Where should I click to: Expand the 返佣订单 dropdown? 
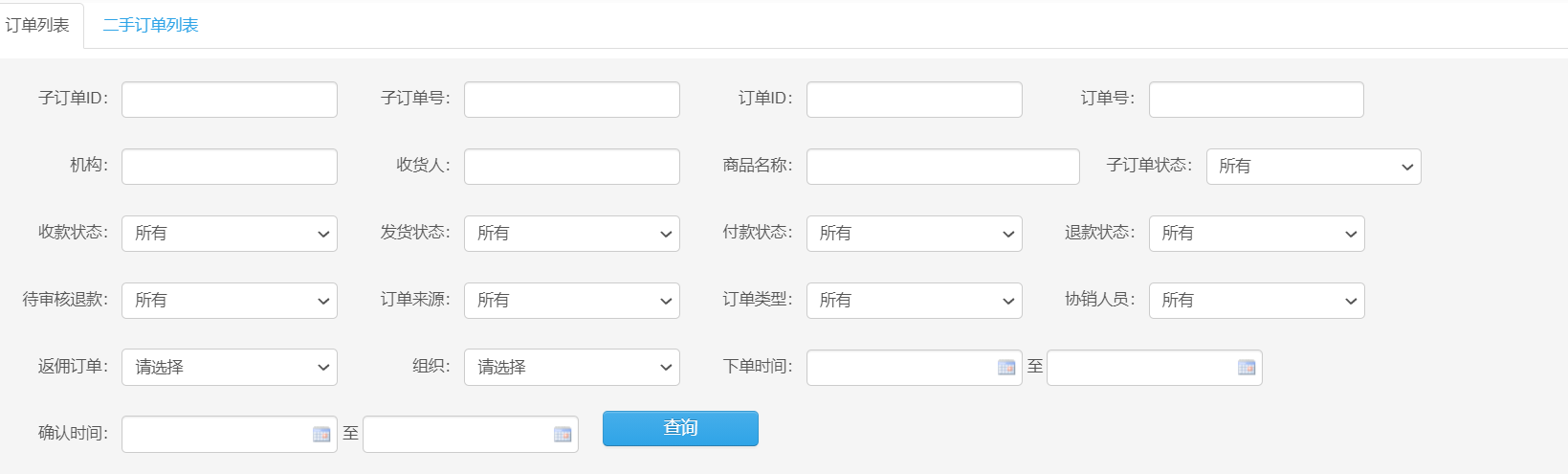pos(230,368)
